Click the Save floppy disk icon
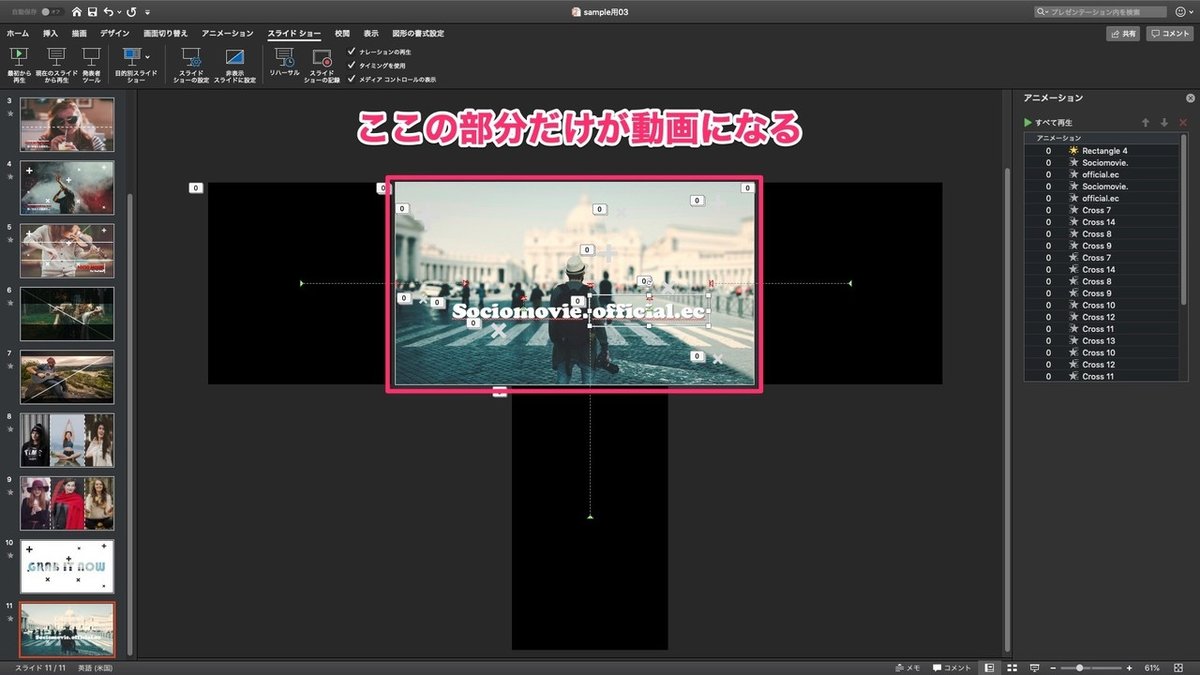Viewport: 1200px width, 675px height. 92,12
